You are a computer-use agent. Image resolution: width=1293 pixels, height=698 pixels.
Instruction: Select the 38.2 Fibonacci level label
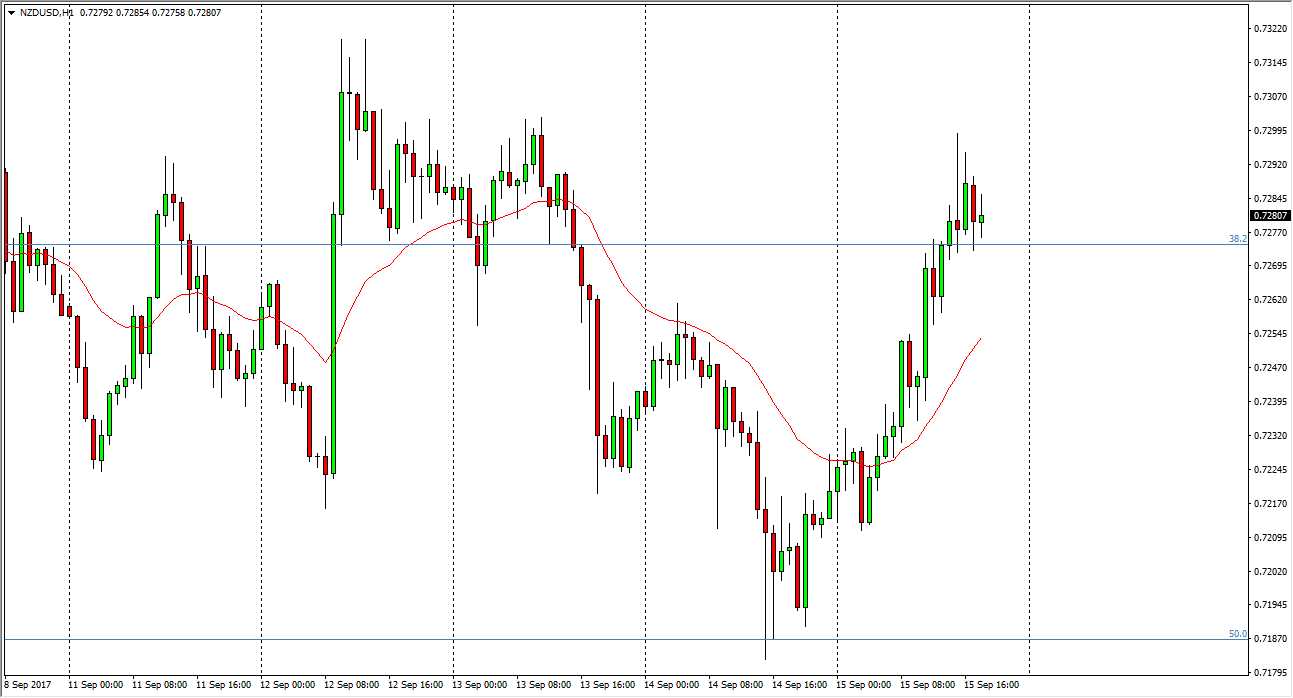point(1237,239)
